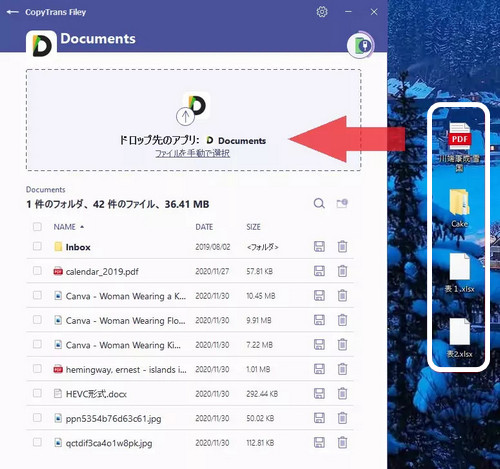
Task: Check the calendar_2019.pdf checkbox
Action: (x=37, y=271)
